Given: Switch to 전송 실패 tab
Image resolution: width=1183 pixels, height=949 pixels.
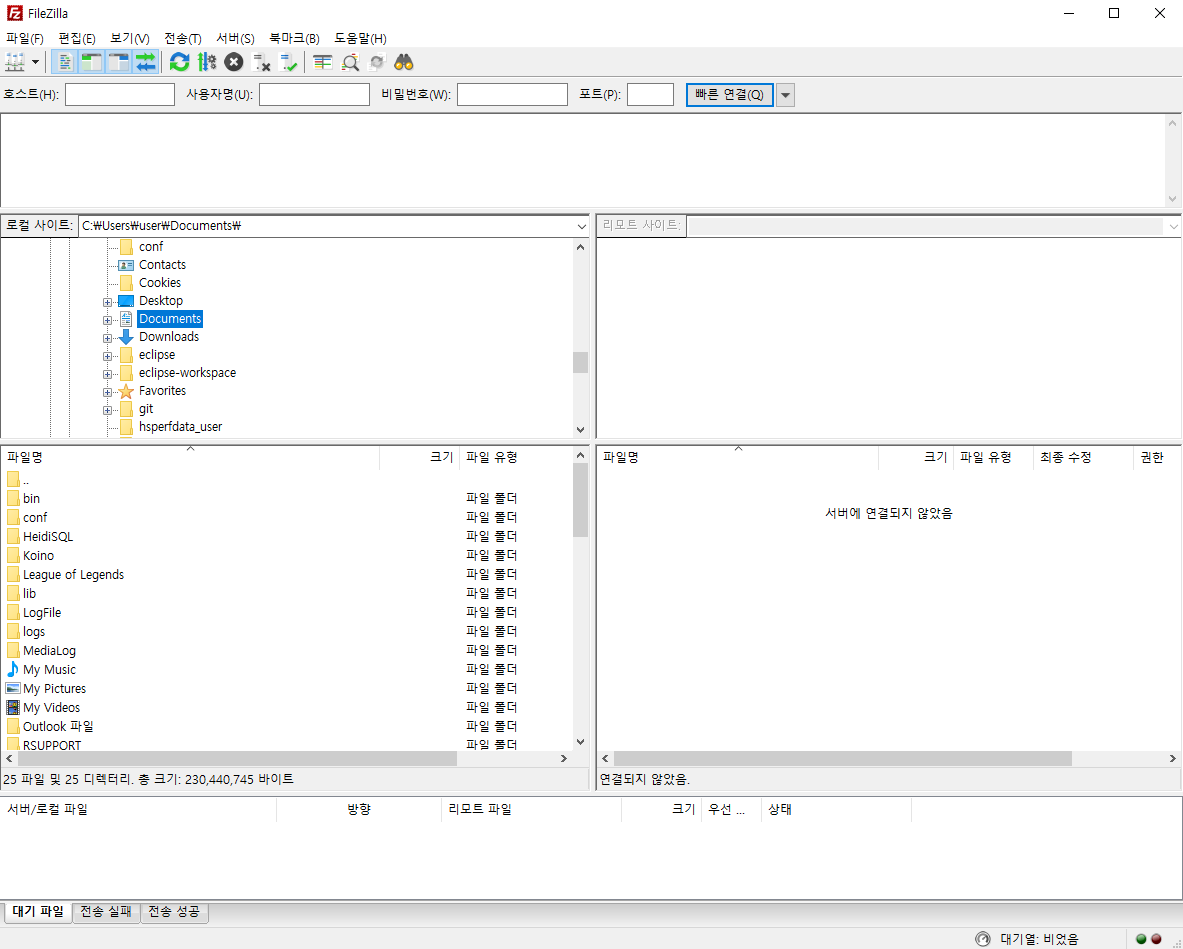Looking at the screenshot, I should [x=106, y=912].
